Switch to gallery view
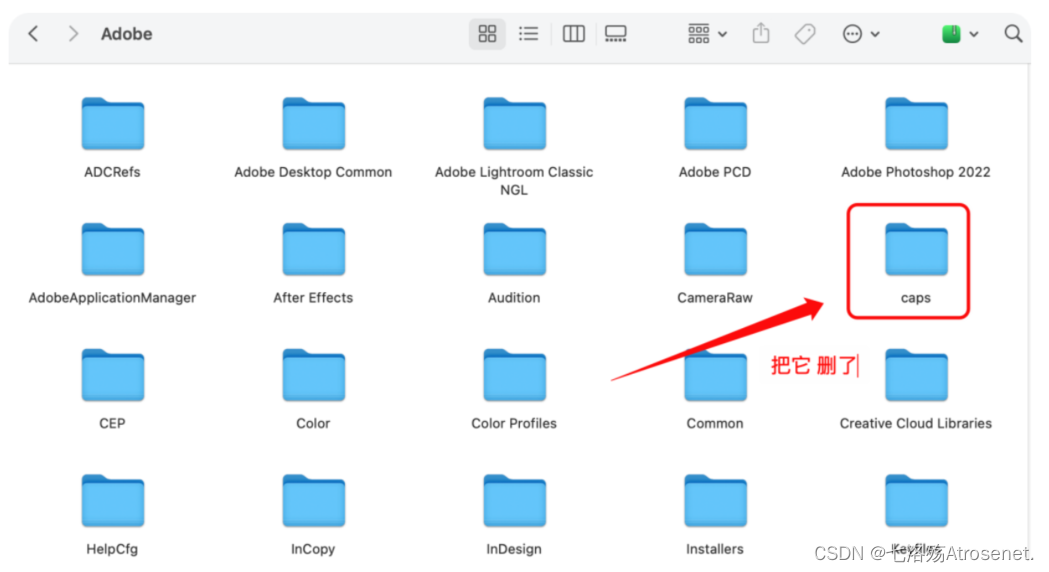Viewport: 1049px width, 572px height. 615,33
